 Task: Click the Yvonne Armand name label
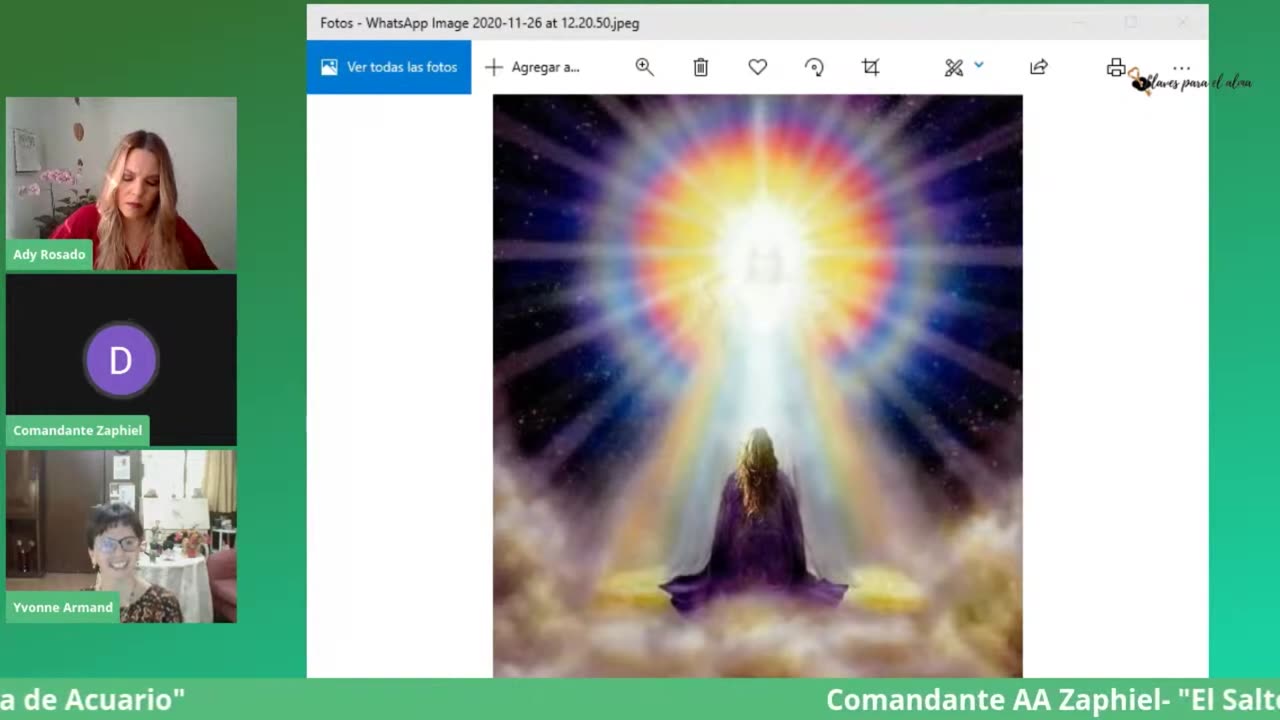[63, 607]
